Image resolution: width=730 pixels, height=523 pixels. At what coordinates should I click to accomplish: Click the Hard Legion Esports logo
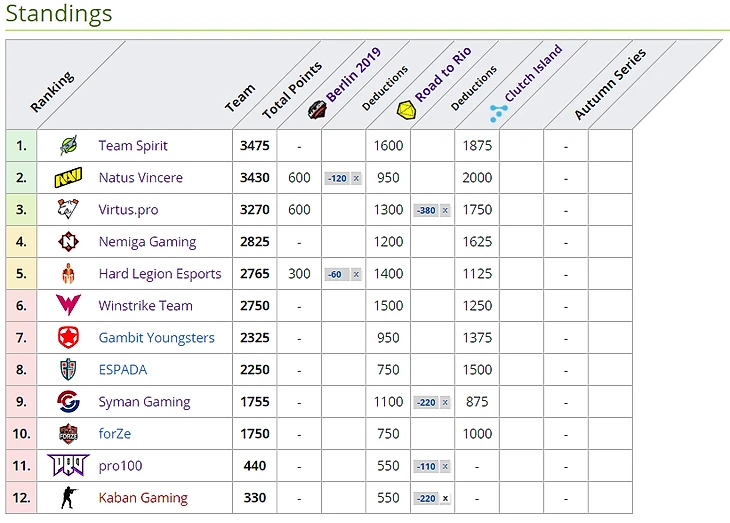[x=68, y=274]
